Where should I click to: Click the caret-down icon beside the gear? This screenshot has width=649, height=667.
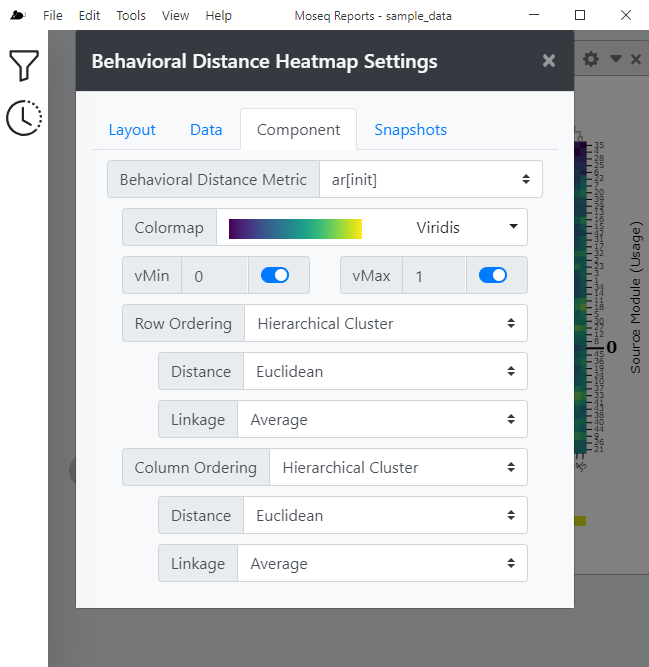coord(615,58)
